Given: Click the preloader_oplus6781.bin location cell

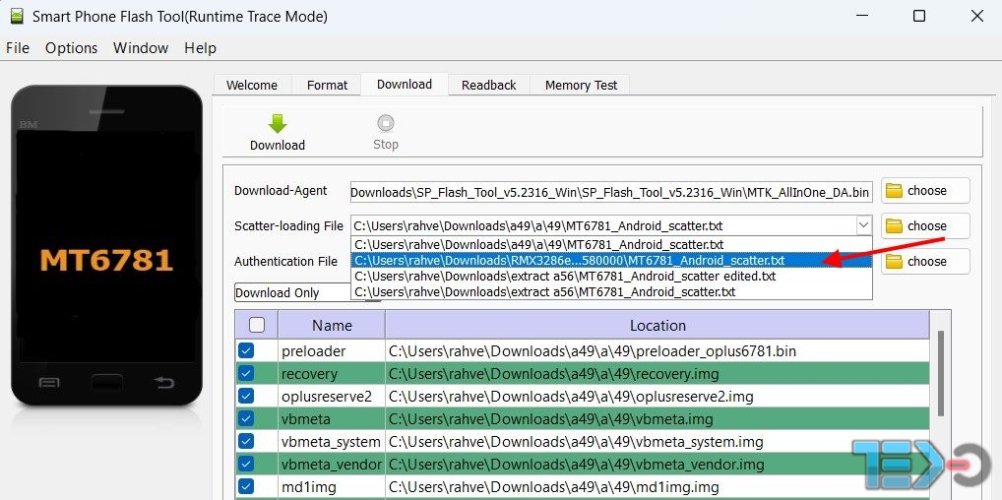Looking at the screenshot, I should 658,351.
